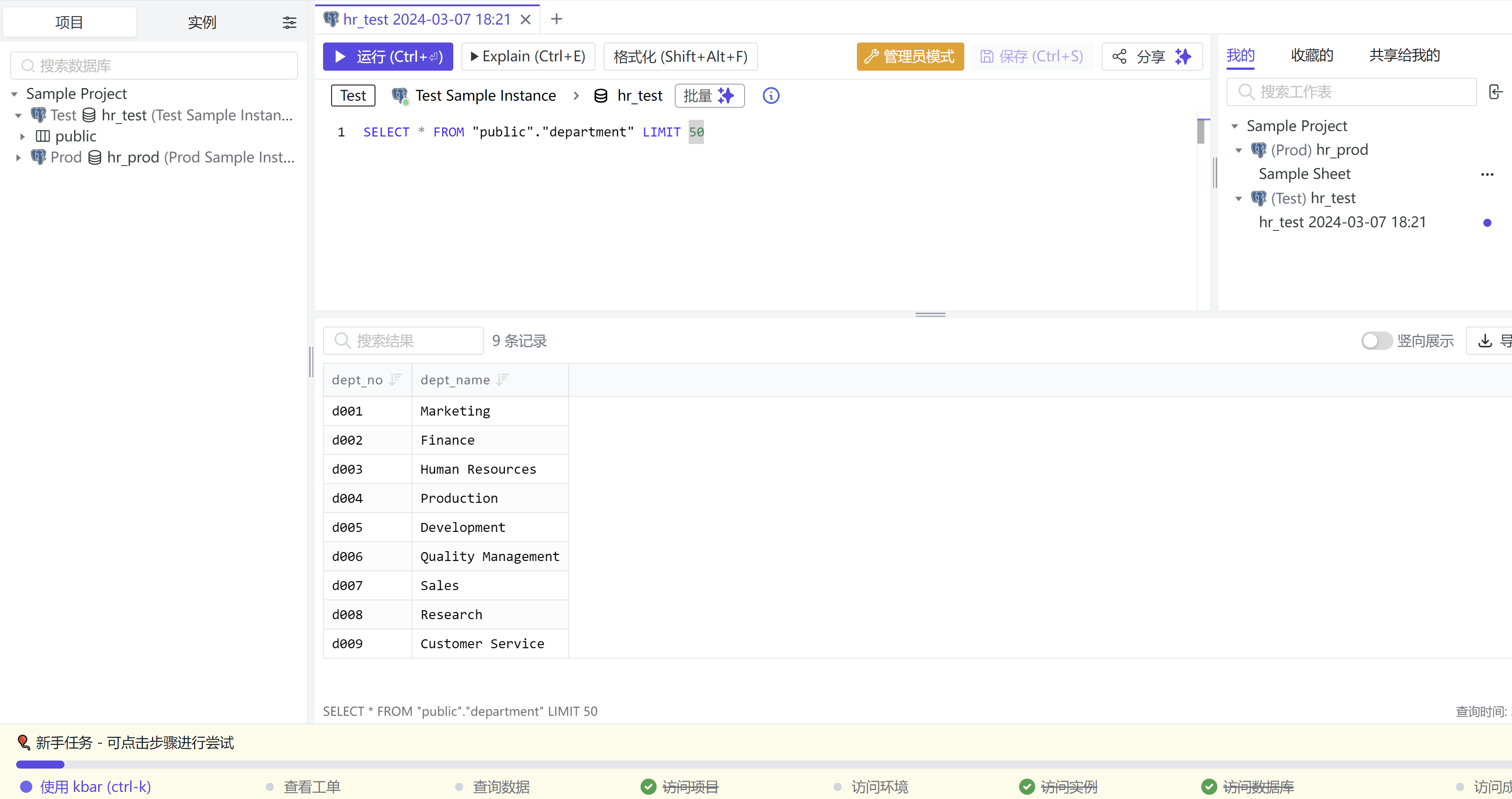Select the hr_test 2024-03-07 18:21 editor tab
The height and width of the screenshot is (799, 1512).
(427, 19)
